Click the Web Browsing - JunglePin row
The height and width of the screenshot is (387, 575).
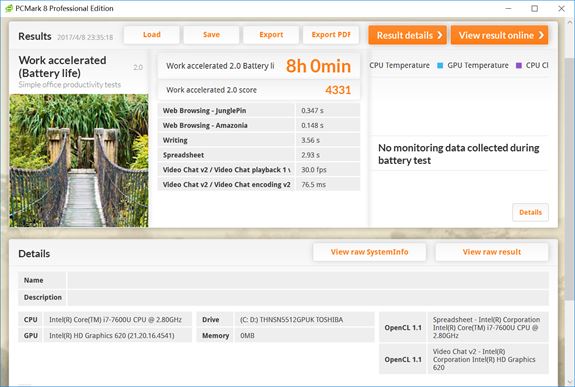(259, 110)
